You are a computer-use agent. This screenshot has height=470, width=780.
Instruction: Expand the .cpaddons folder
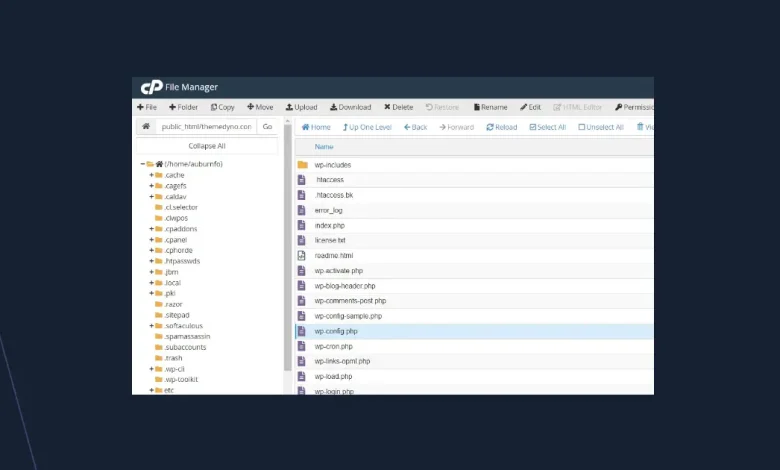151,229
